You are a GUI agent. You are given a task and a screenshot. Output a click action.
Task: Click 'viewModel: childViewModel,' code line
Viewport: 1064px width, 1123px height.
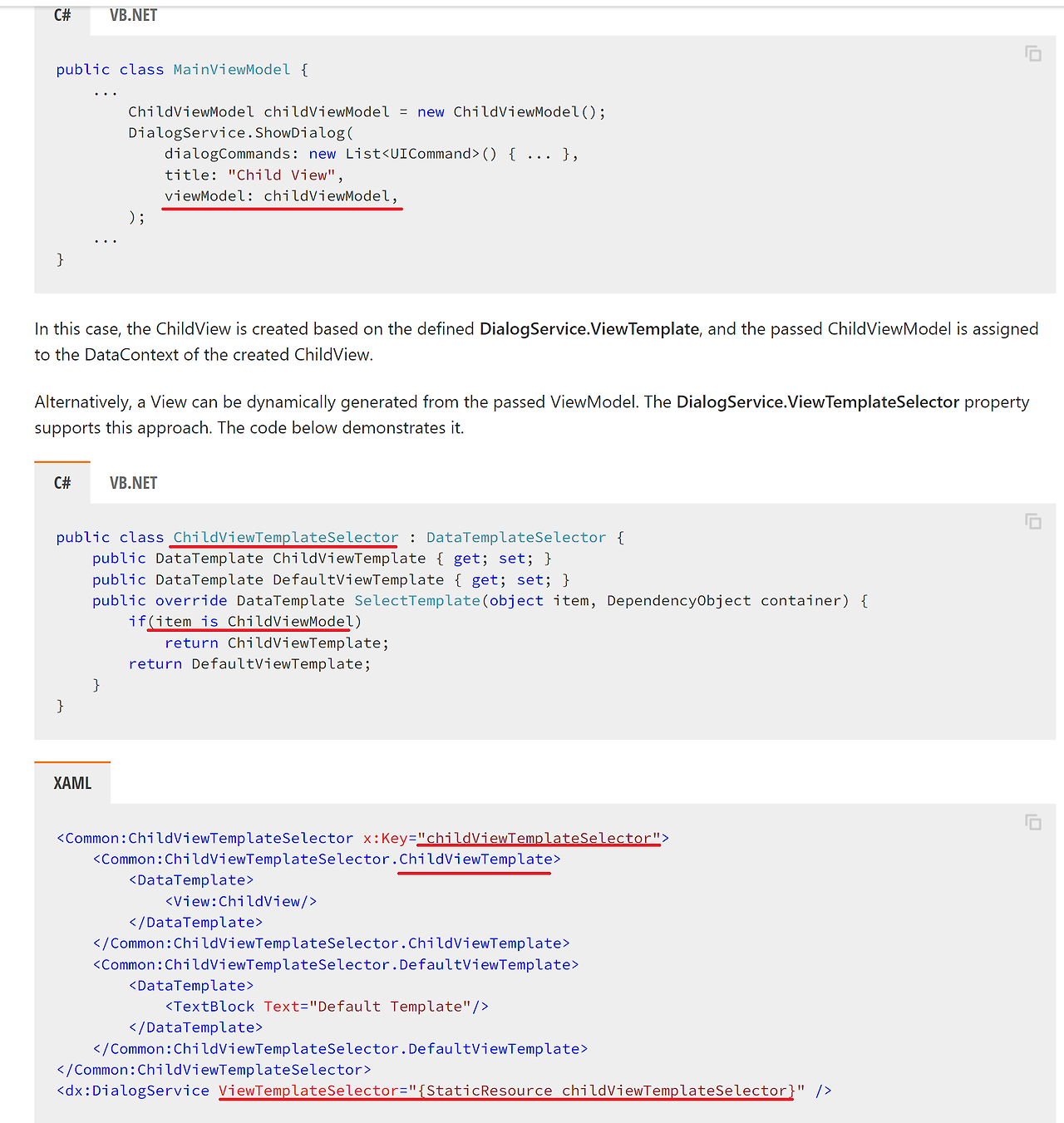[x=282, y=196]
